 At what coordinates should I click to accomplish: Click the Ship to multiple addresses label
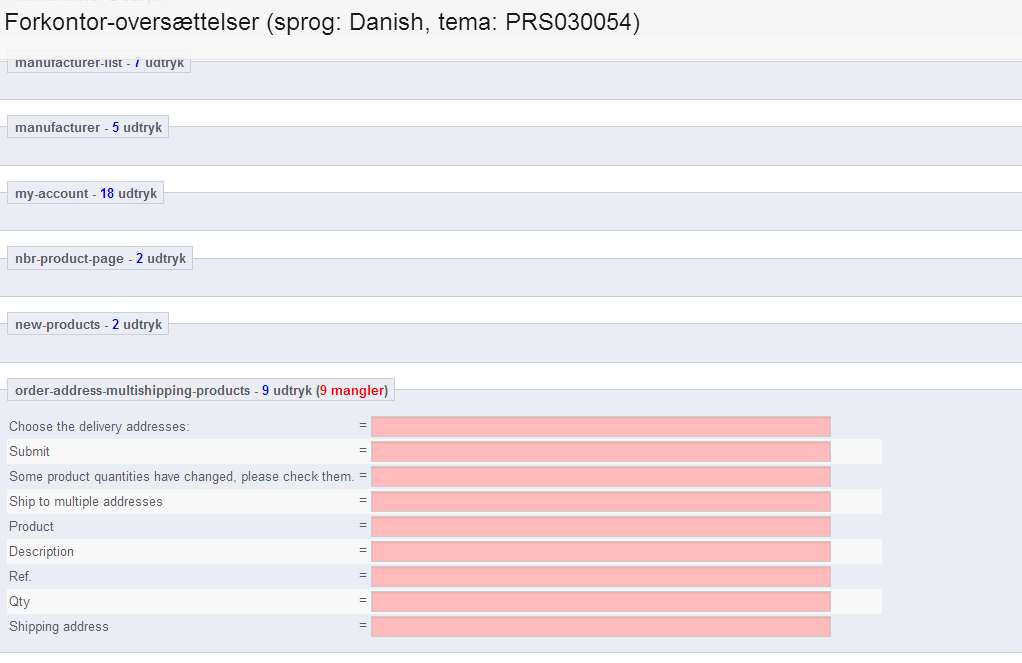[86, 501]
